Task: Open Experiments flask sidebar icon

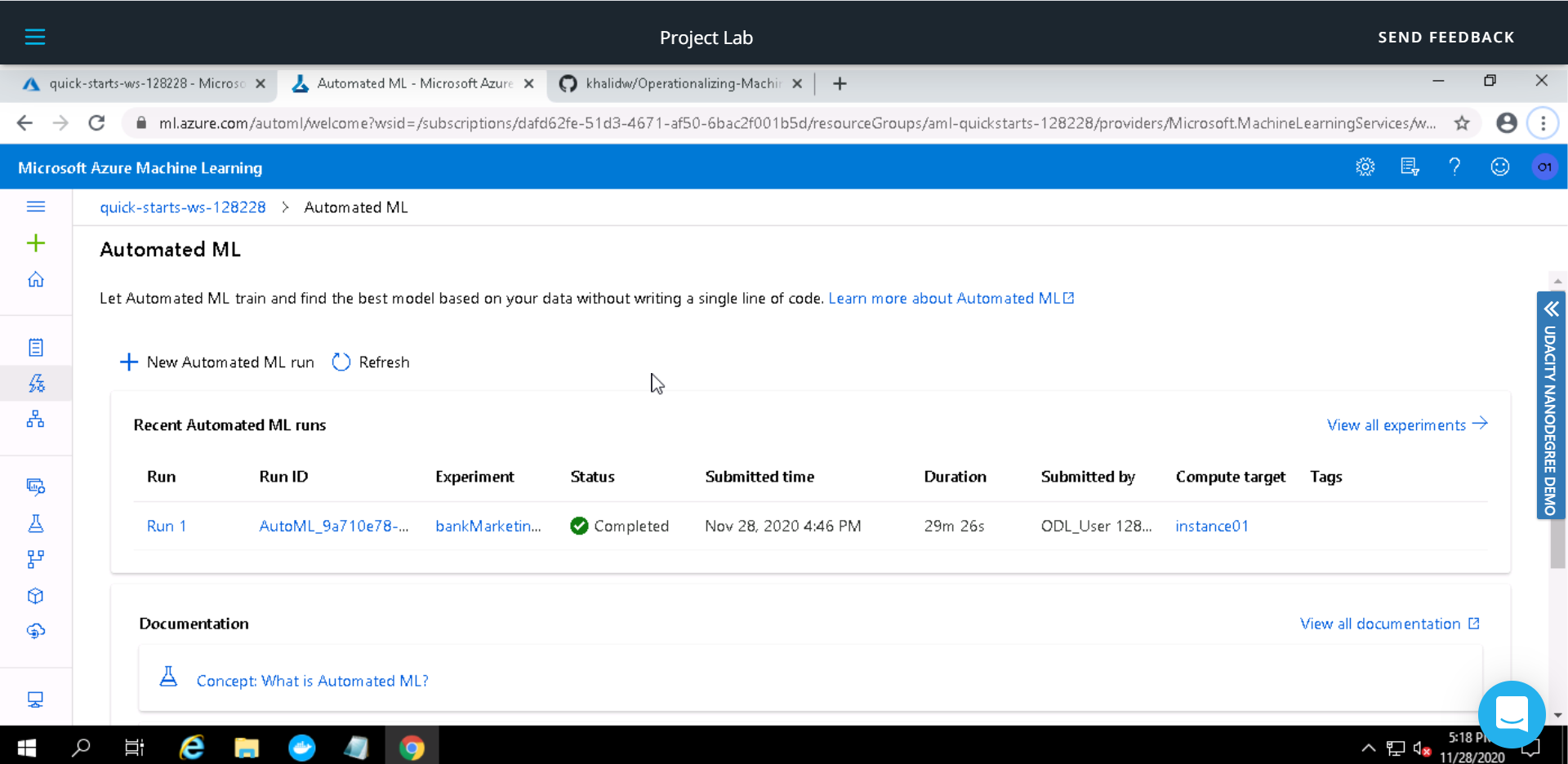Action: click(x=36, y=523)
